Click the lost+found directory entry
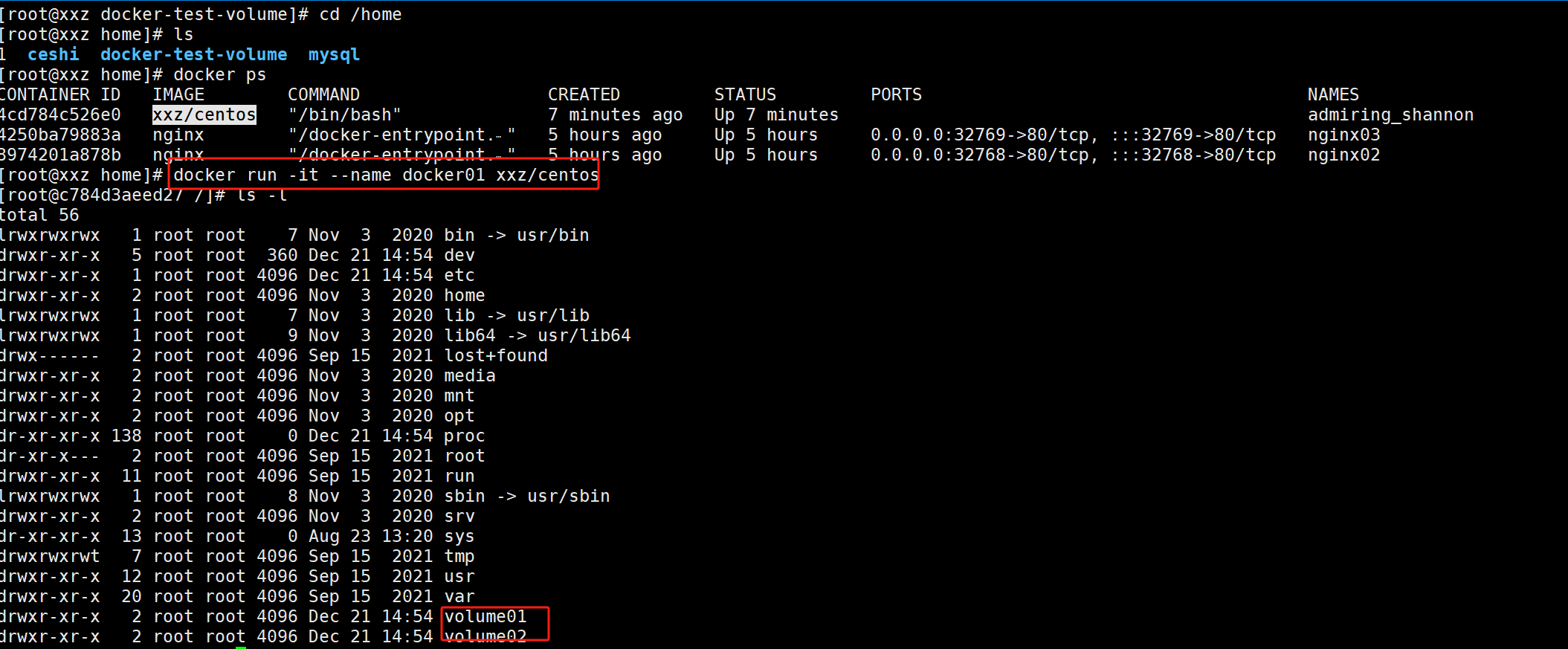The image size is (1568, 649). pyautogui.click(x=495, y=355)
